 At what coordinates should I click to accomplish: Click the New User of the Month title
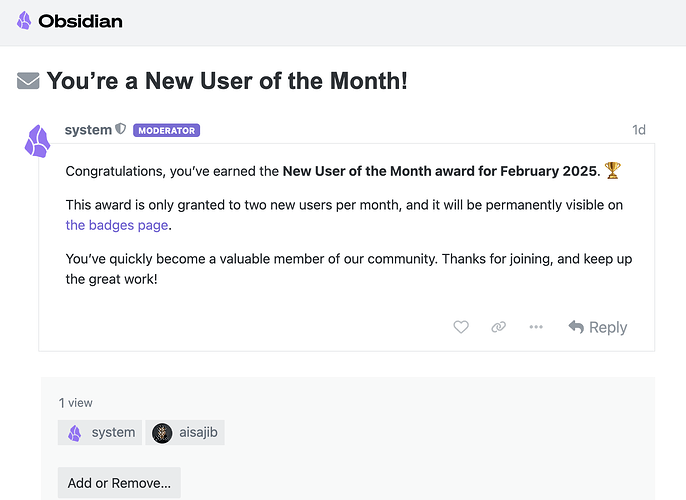click(228, 81)
